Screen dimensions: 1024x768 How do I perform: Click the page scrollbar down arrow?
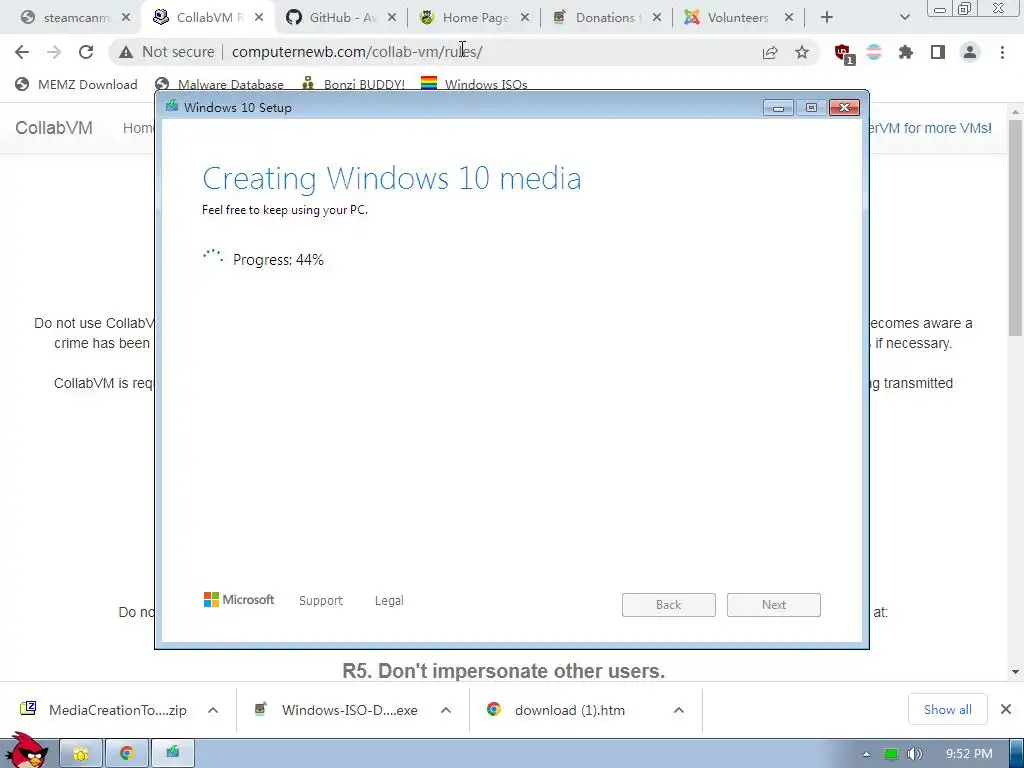tap(1016, 672)
